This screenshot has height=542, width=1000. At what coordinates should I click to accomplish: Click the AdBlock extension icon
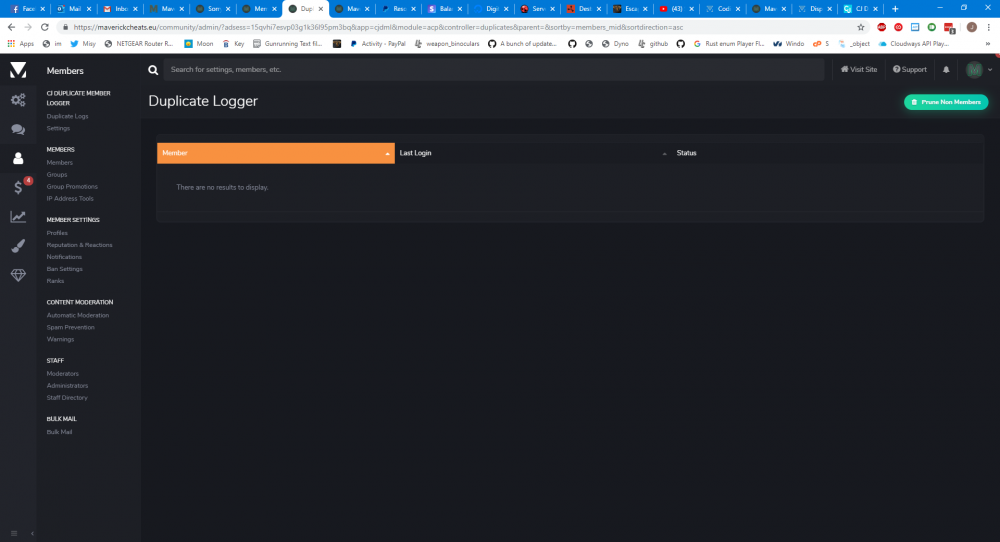pyautogui.click(x=880, y=27)
